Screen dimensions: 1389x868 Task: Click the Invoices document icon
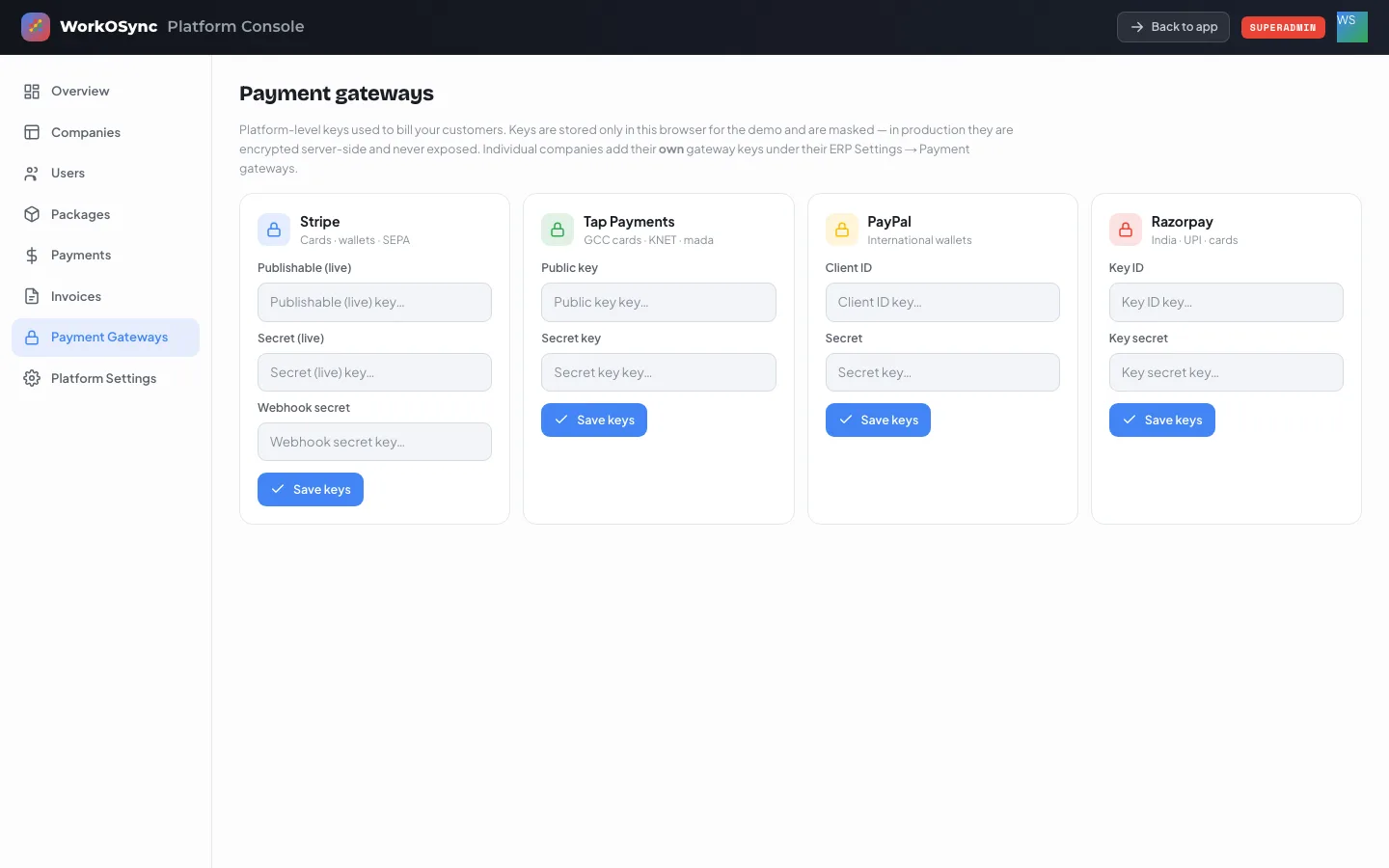click(32, 296)
